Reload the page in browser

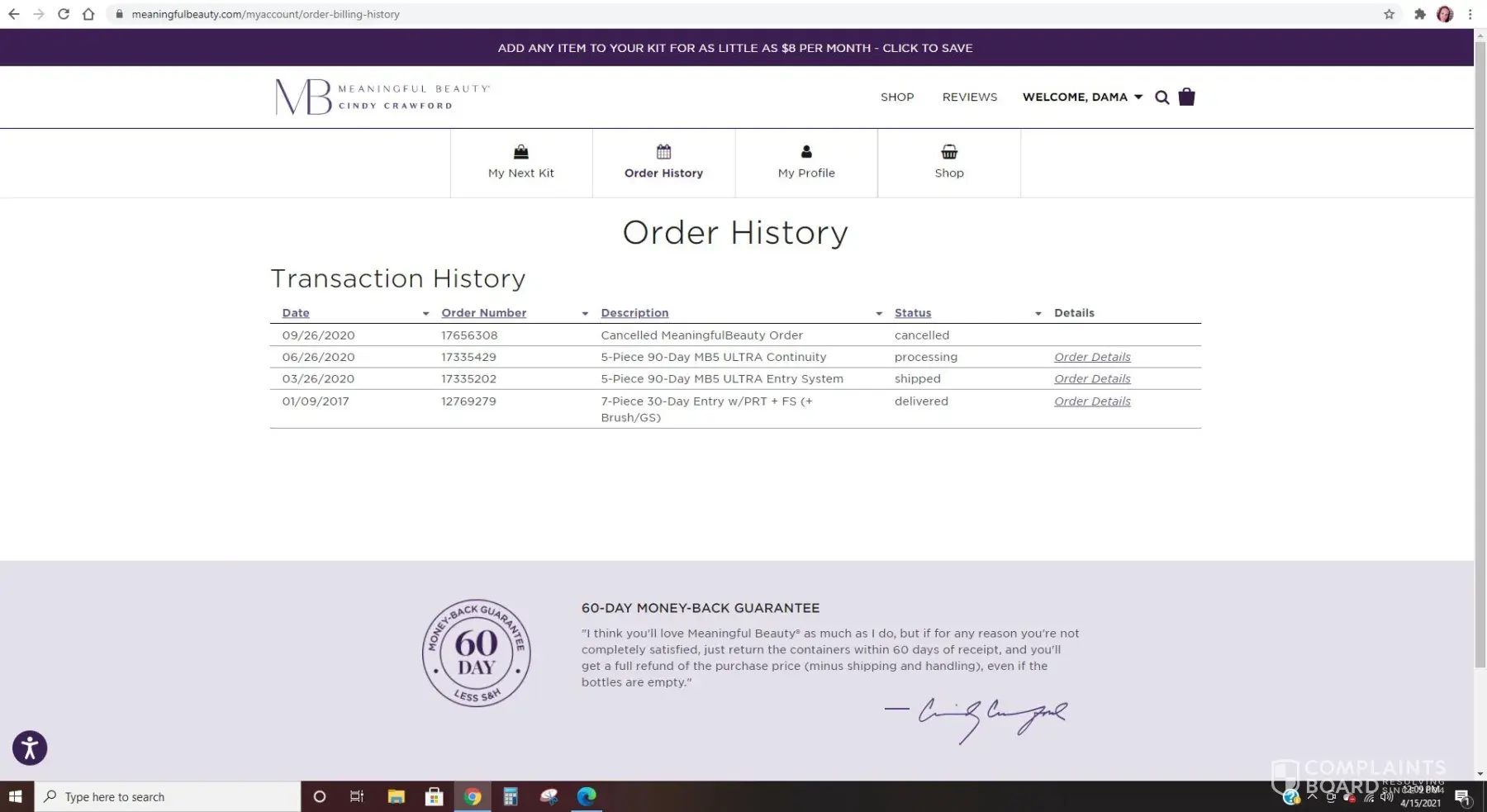point(64,14)
